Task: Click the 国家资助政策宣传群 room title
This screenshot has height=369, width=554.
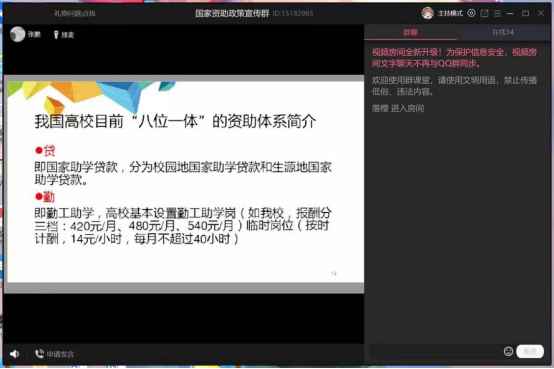Action: click(232, 13)
